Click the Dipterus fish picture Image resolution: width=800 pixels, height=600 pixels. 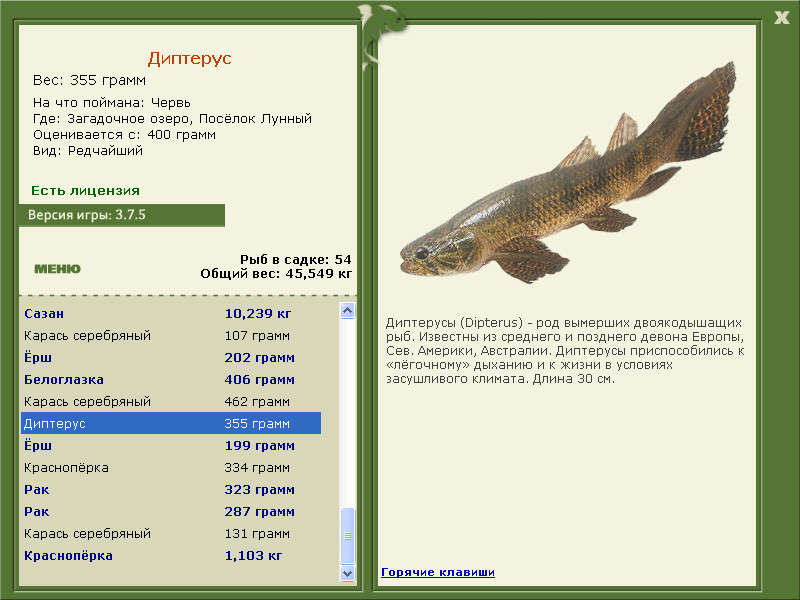[x=568, y=173]
